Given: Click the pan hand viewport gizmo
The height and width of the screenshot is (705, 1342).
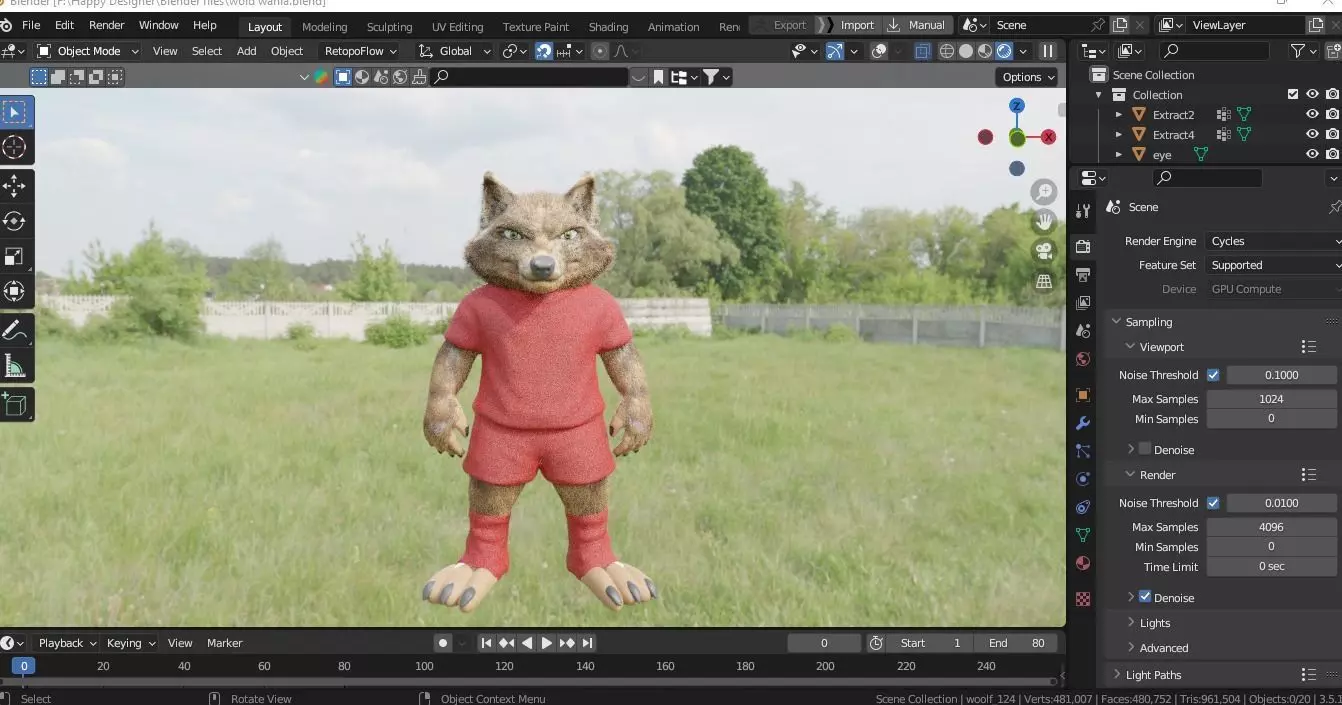Looking at the screenshot, I should 1044,222.
